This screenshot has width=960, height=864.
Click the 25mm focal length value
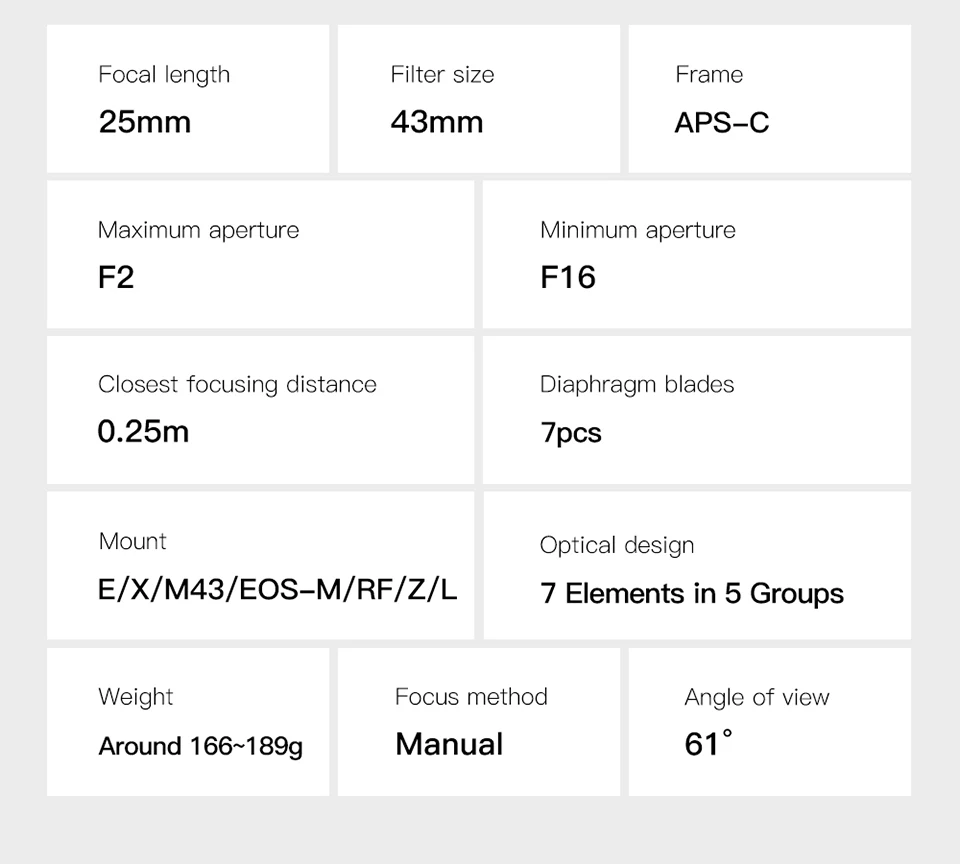[x=144, y=122]
